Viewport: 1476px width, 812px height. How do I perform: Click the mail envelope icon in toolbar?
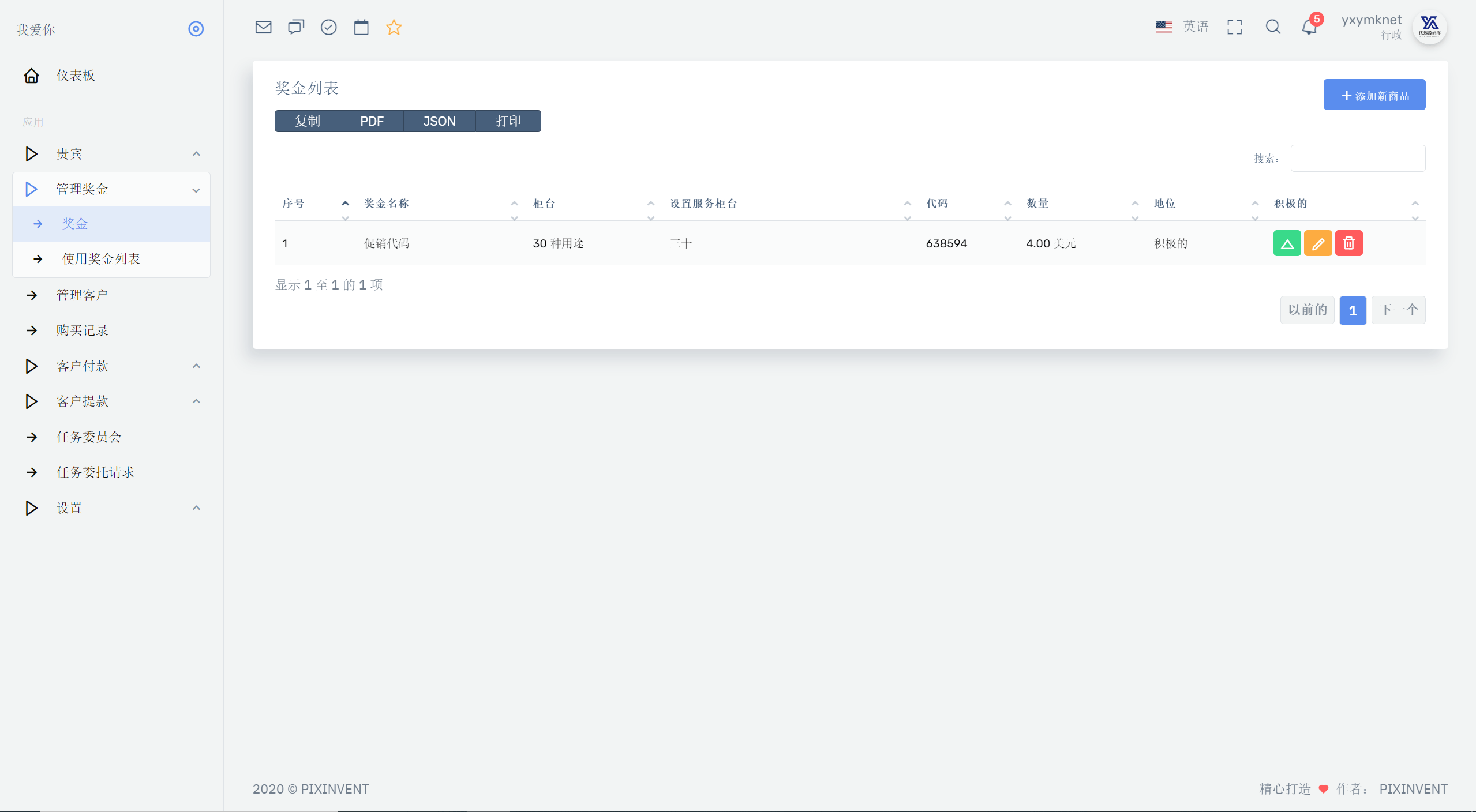(x=264, y=27)
